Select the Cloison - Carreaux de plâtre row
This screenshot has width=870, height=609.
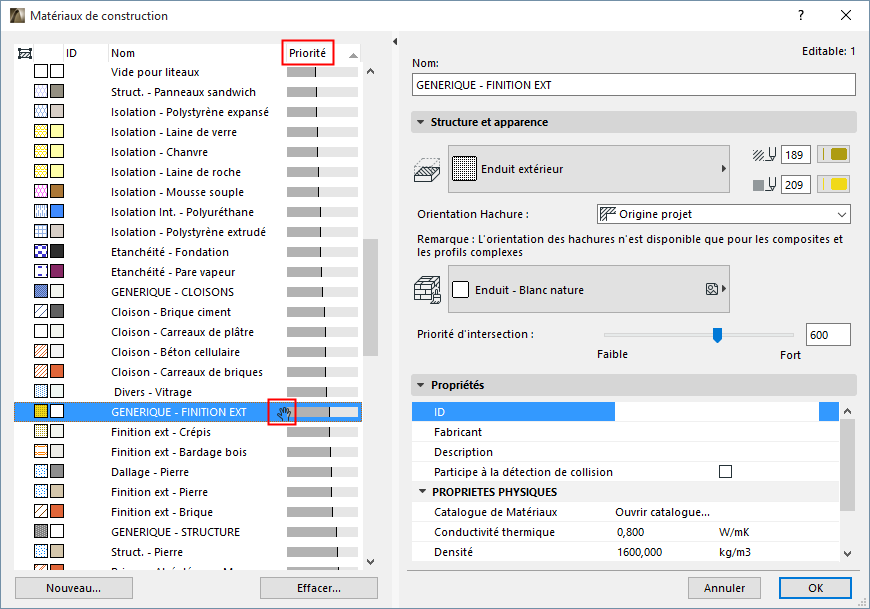(188, 332)
